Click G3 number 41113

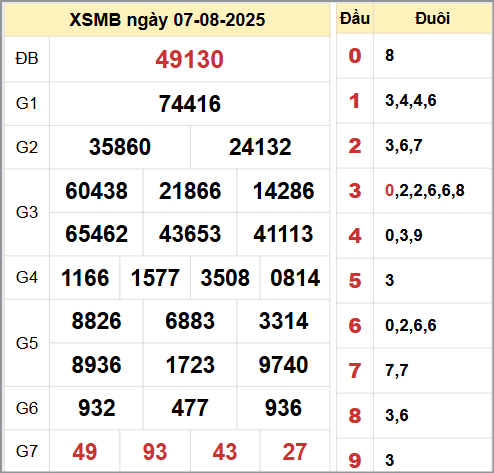pos(283,234)
